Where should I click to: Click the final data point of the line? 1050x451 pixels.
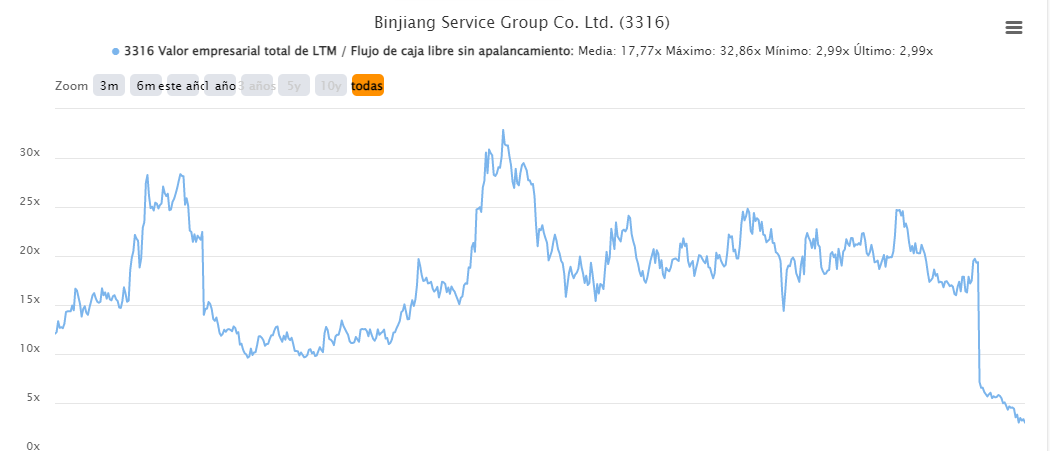1024,422
